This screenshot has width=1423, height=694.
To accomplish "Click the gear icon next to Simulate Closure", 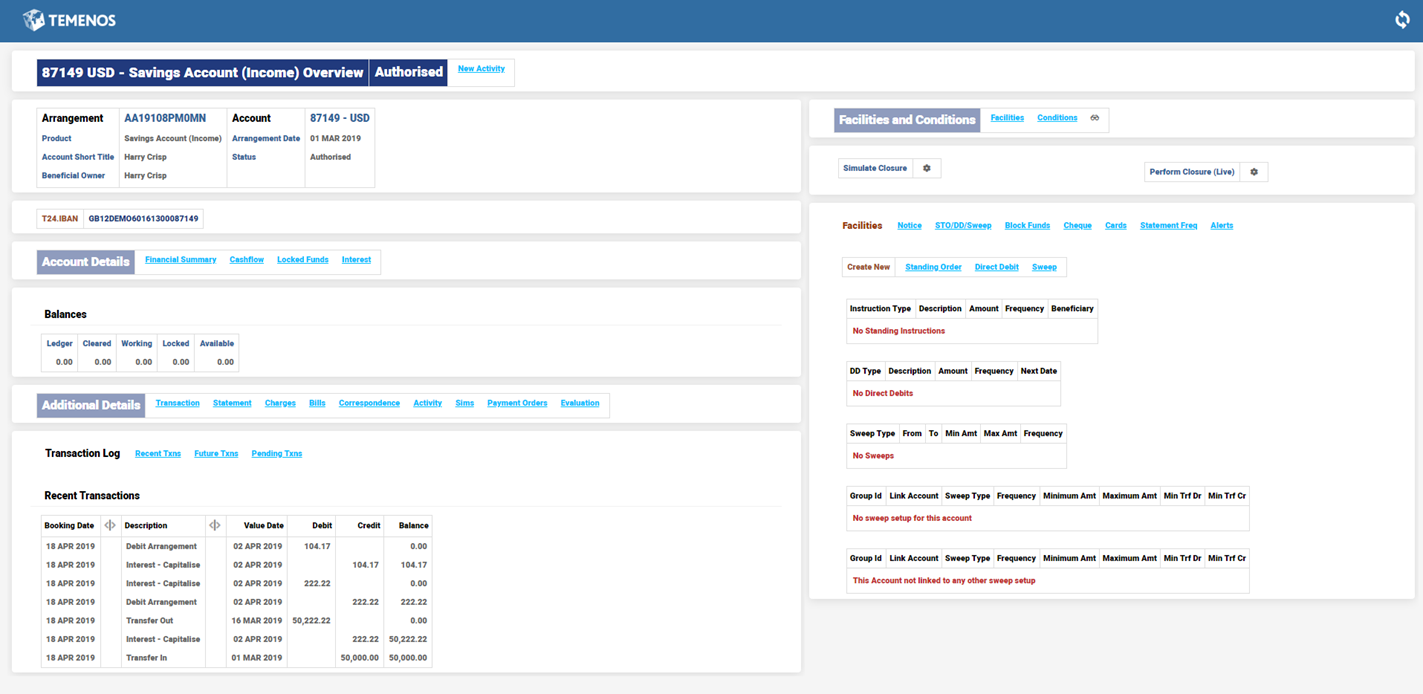I will coord(926,168).
